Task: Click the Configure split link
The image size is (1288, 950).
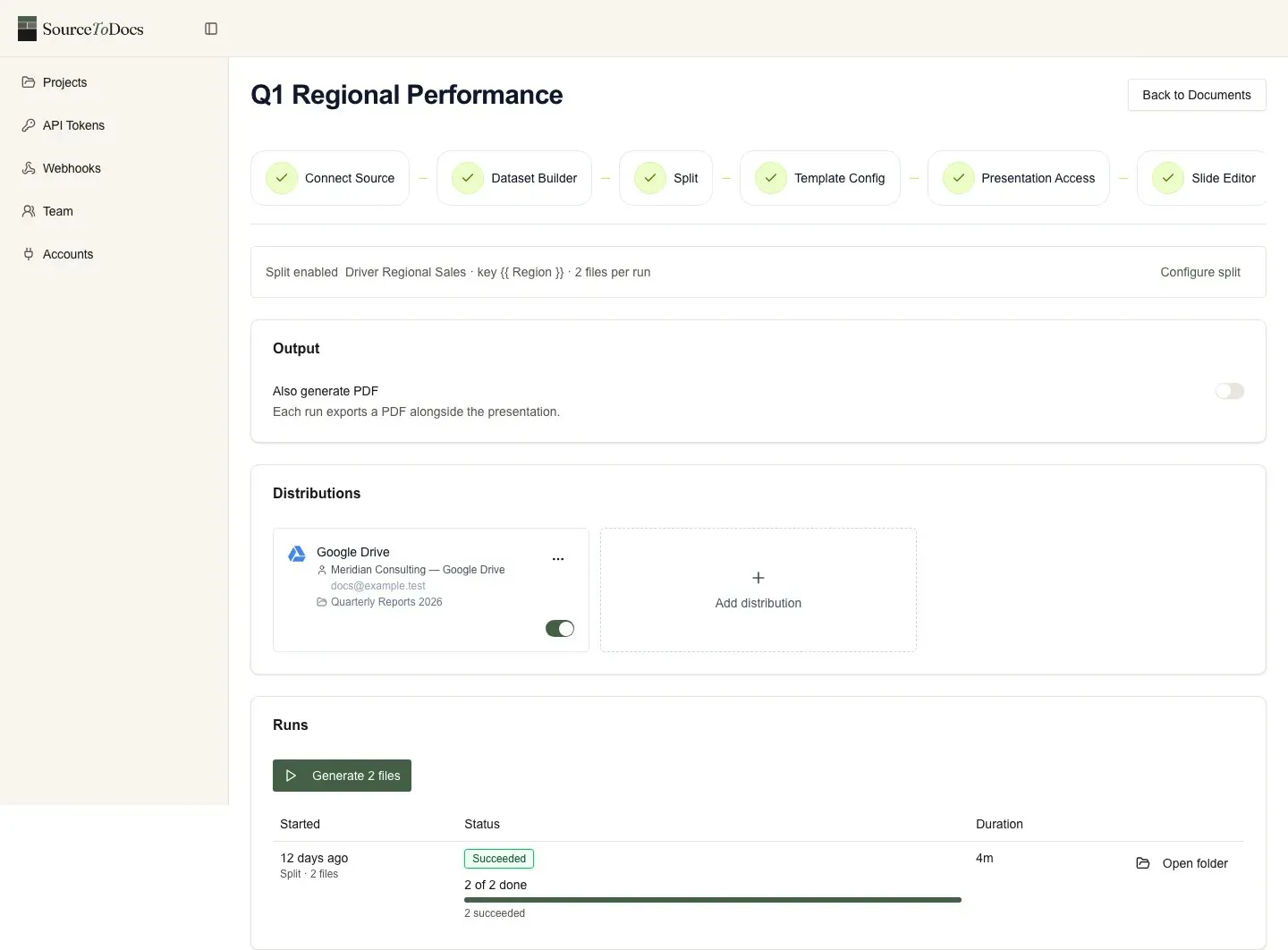Action: coord(1200,272)
